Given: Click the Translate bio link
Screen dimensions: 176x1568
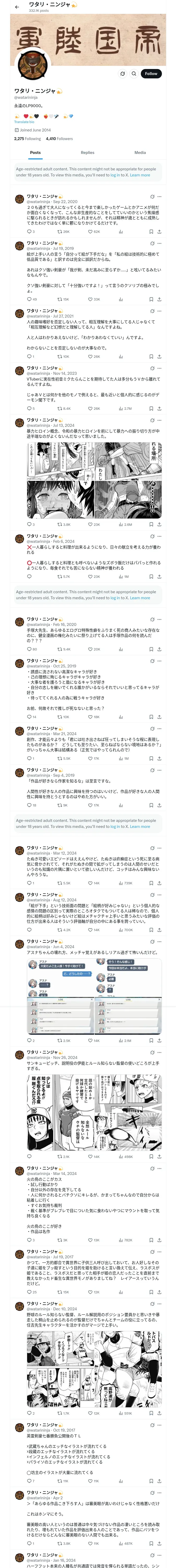Looking at the screenshot, I should [x=24, y=122].
